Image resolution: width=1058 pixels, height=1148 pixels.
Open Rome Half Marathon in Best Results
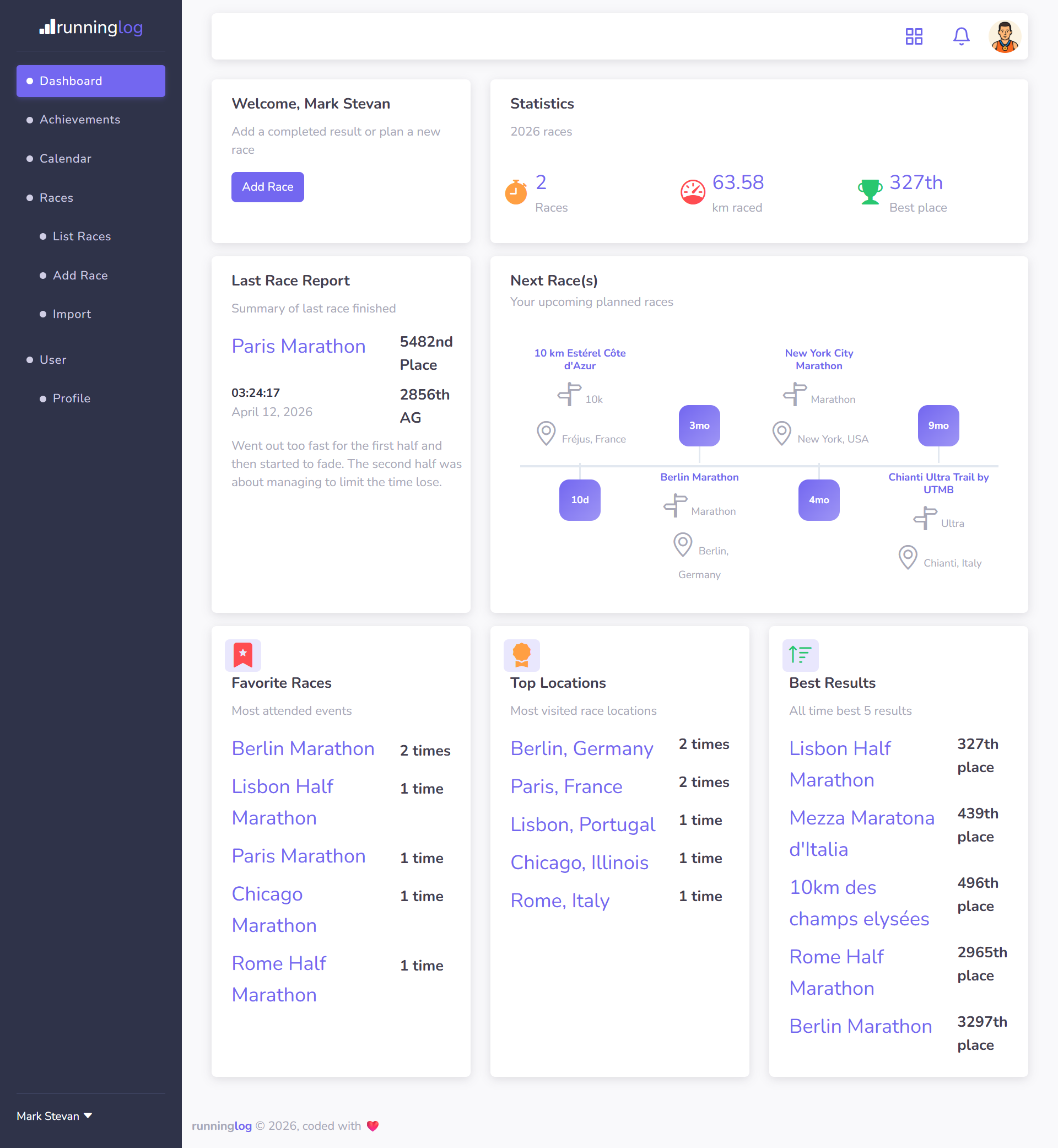coord(836,972)
